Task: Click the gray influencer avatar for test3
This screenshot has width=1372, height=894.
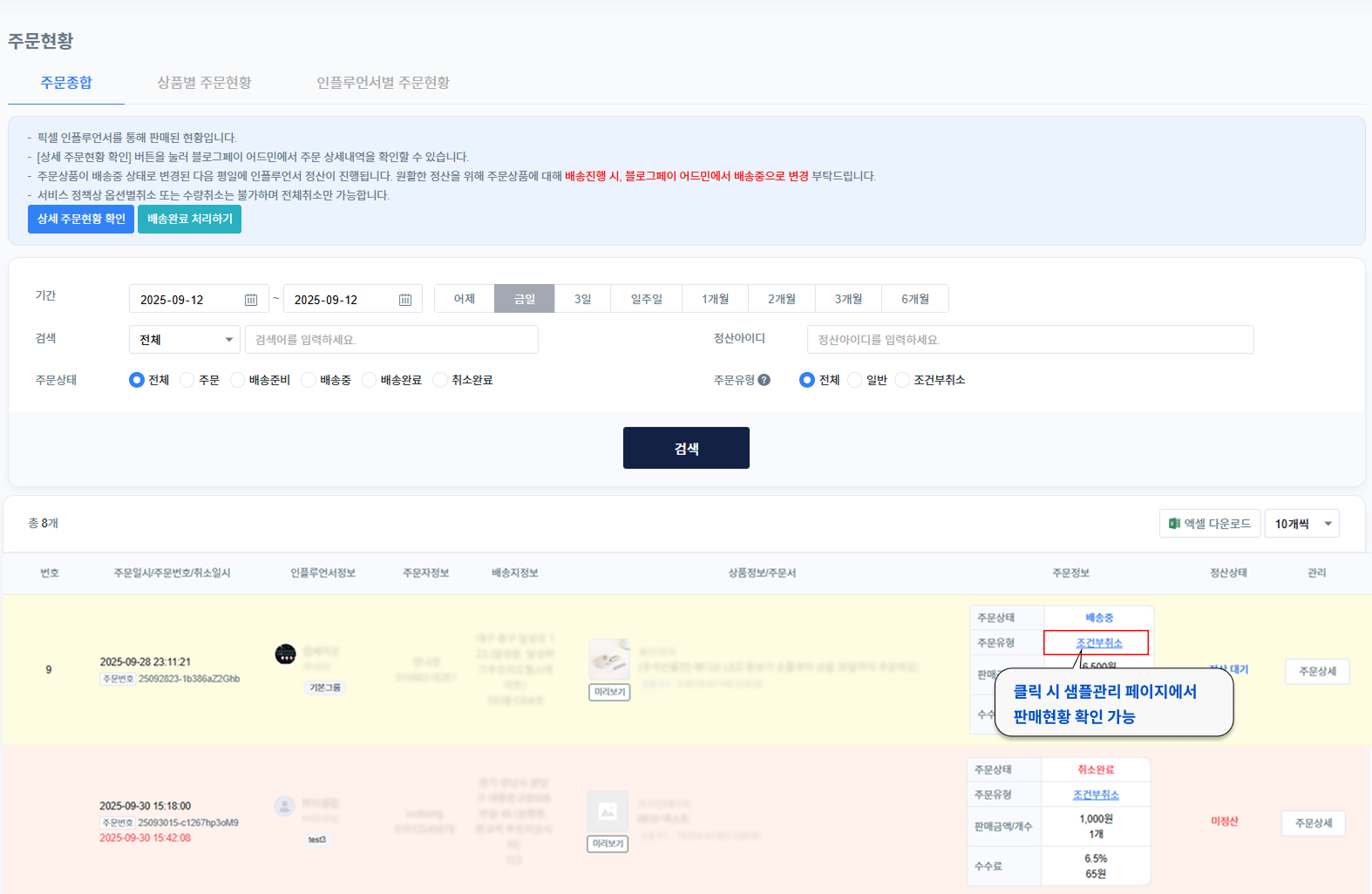Action: pos(284,806)
